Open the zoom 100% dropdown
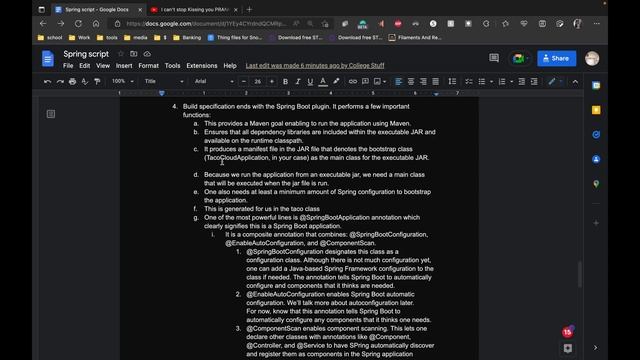Viewport: 640px width, 360px height. (x=122, y=82)
